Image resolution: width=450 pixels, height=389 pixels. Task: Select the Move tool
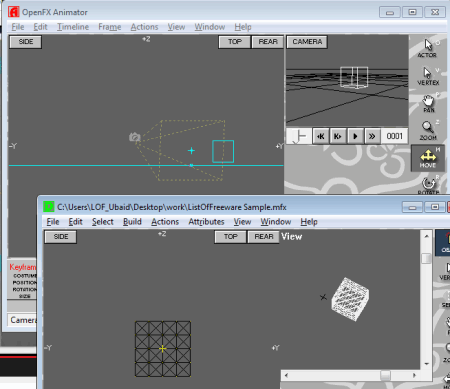click(428, 158)
